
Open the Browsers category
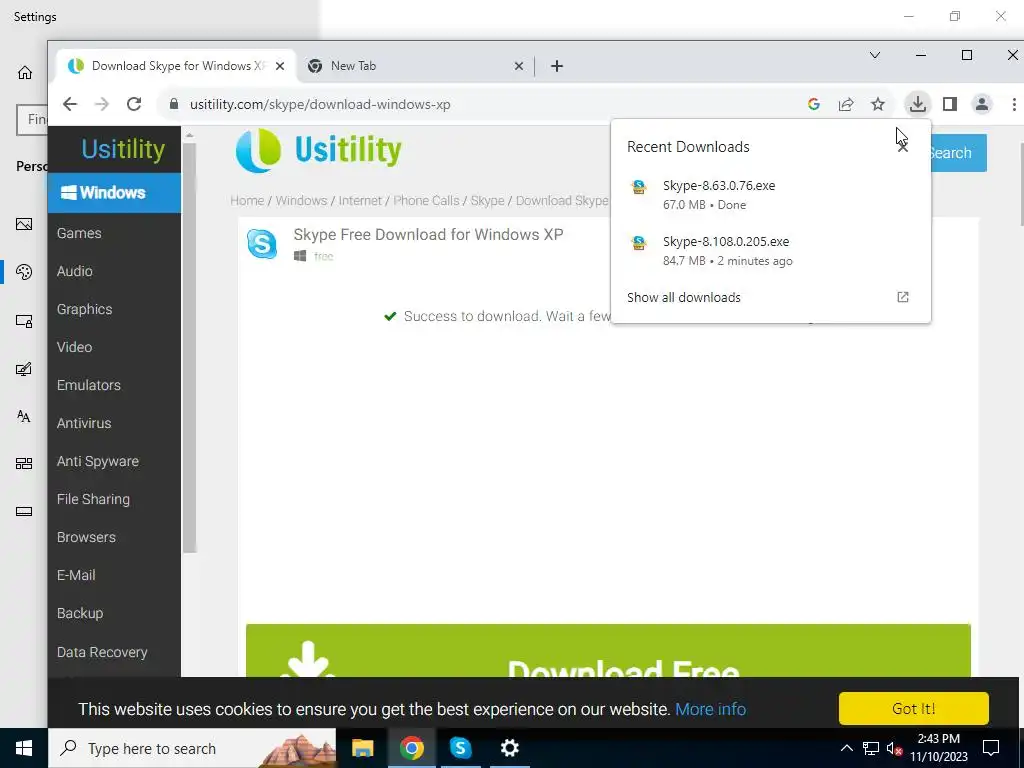[x=86, y=537]
